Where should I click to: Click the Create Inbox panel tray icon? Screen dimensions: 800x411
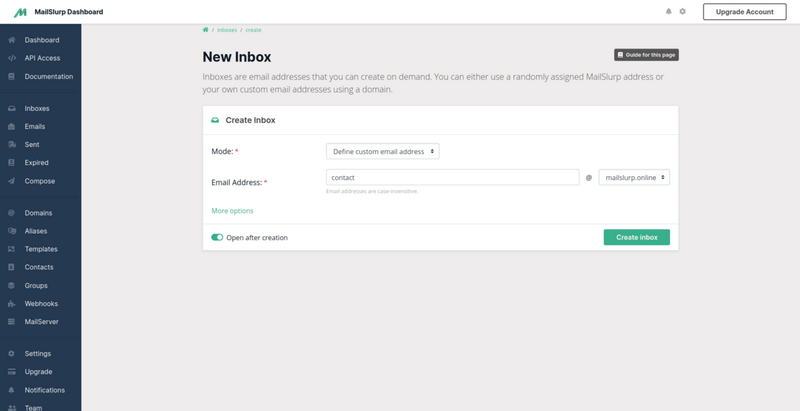pyautogui.click(x=215, y=120)
